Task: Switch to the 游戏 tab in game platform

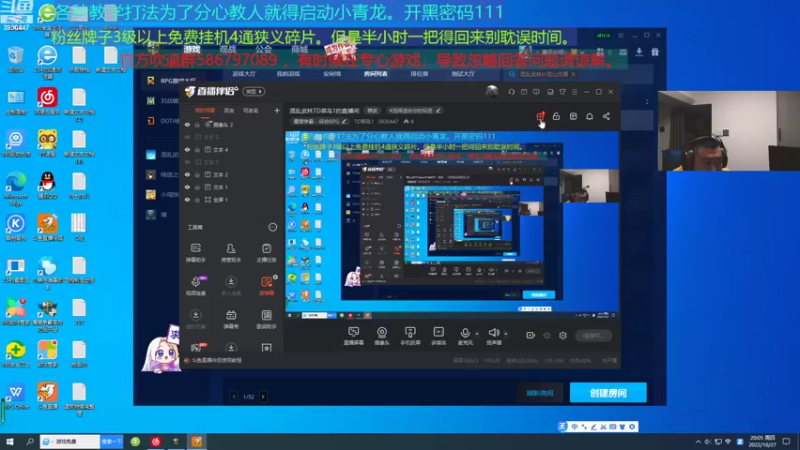Action: point(192,49)
